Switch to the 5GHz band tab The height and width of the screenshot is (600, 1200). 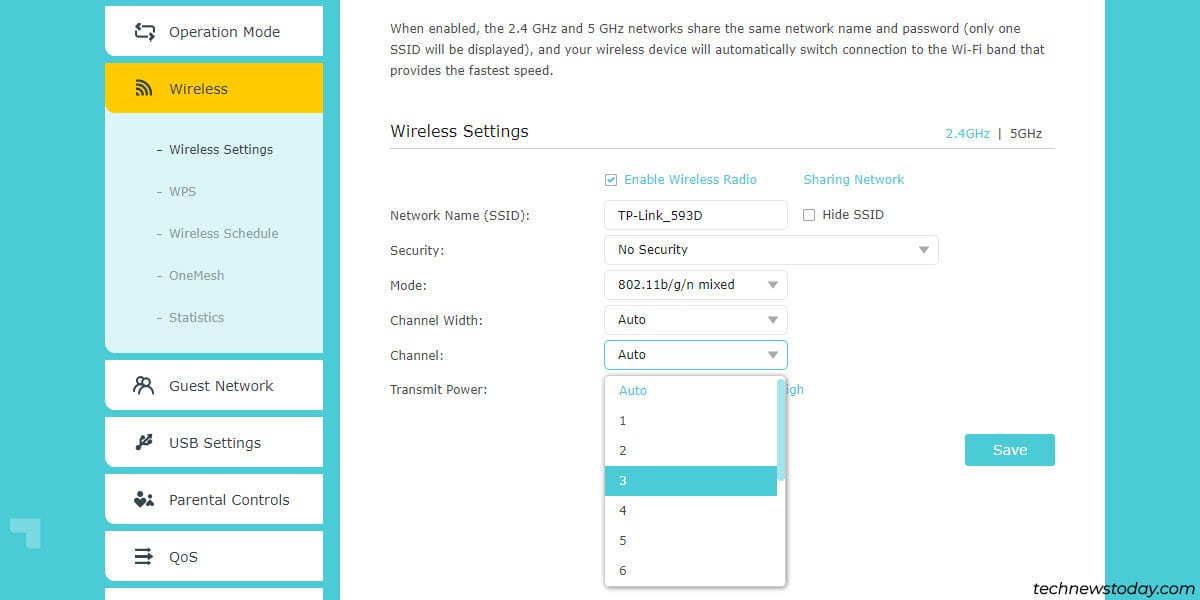(x=1026, y=133)
